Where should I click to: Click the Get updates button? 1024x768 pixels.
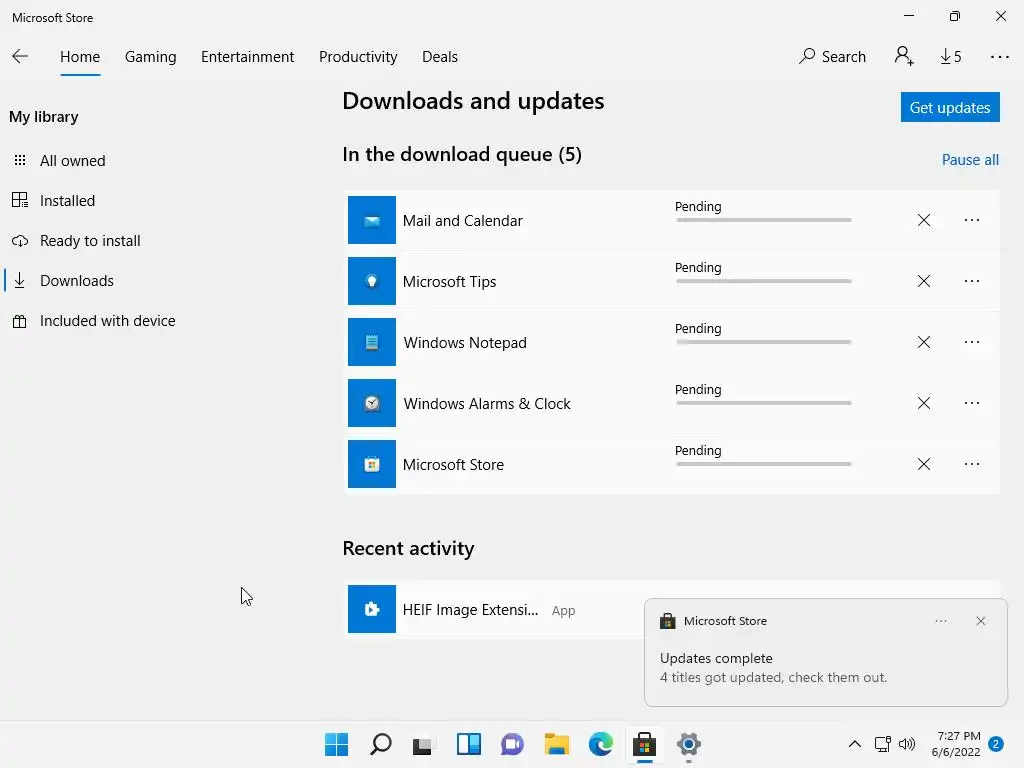[x=950, y=107]
